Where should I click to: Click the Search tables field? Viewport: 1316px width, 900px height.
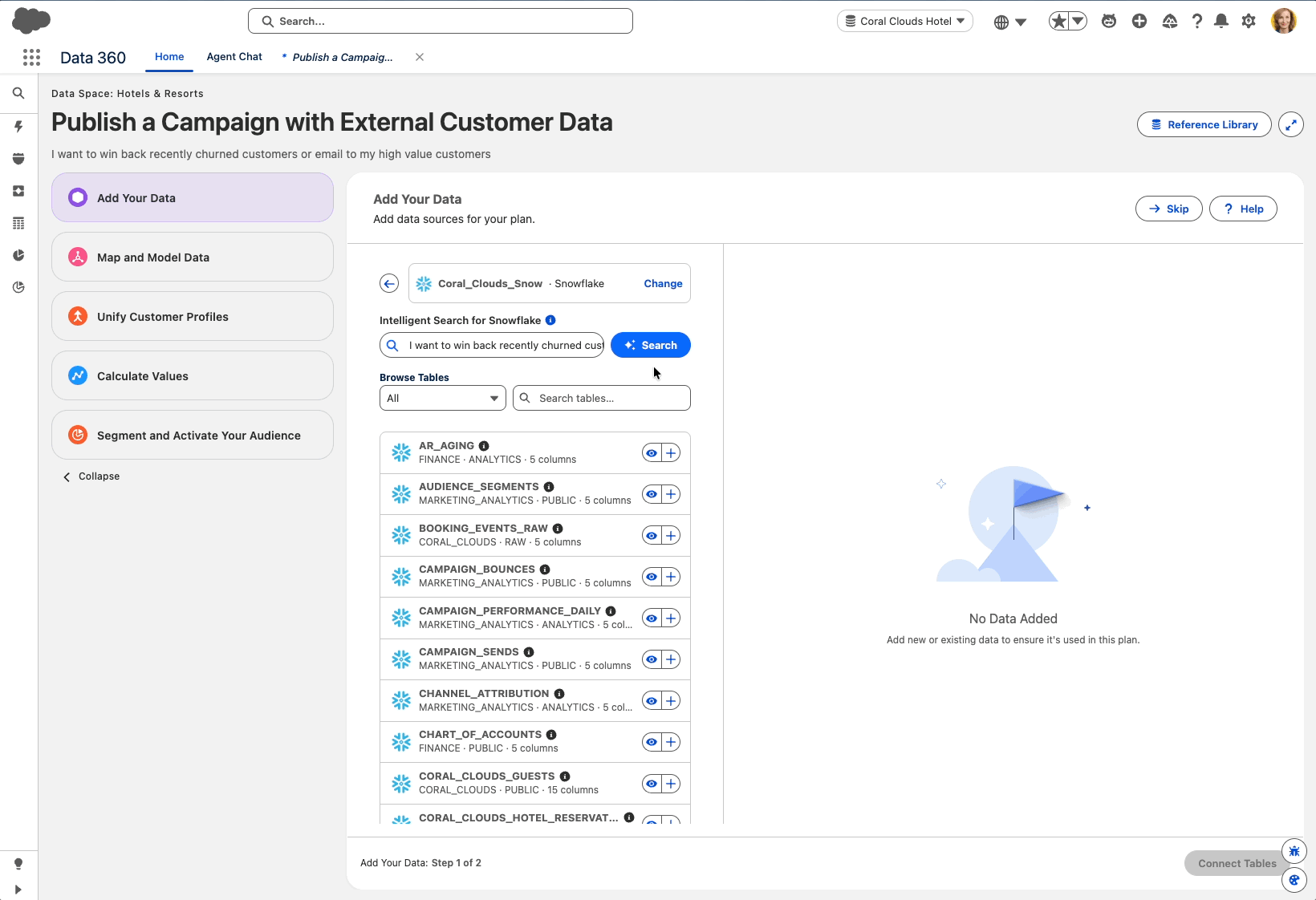[602, 398]
